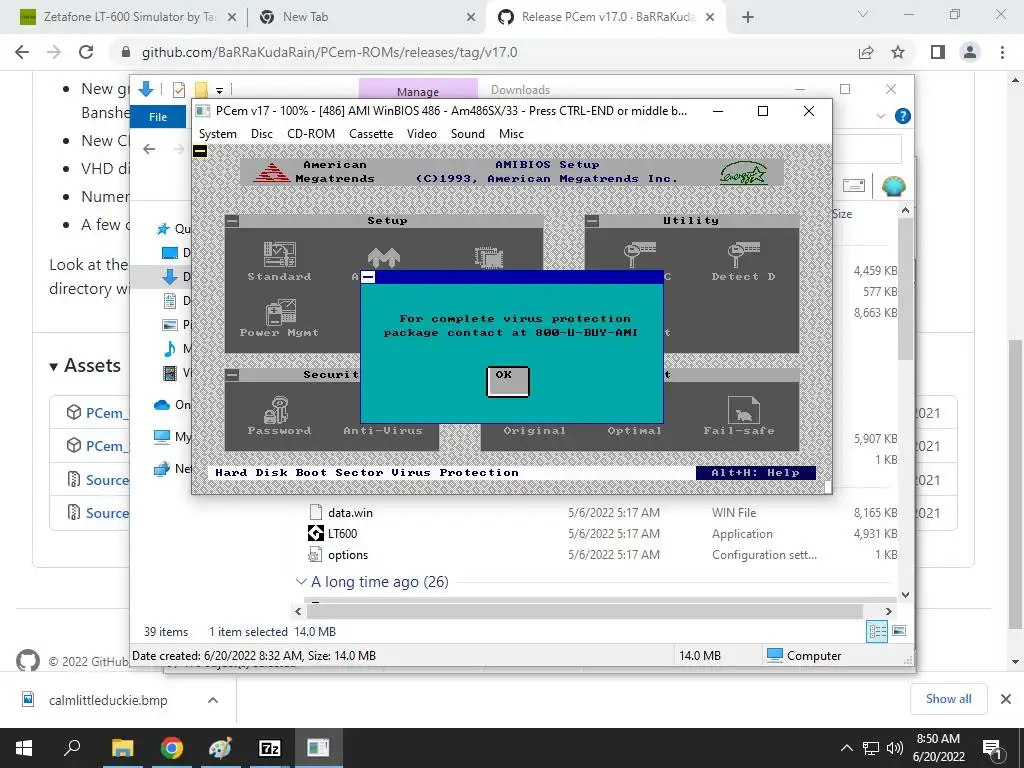Viewport: 1024px width, 768px height.
Task: Choose the Fail-safe defaults icon
Action: click(739, 415)
